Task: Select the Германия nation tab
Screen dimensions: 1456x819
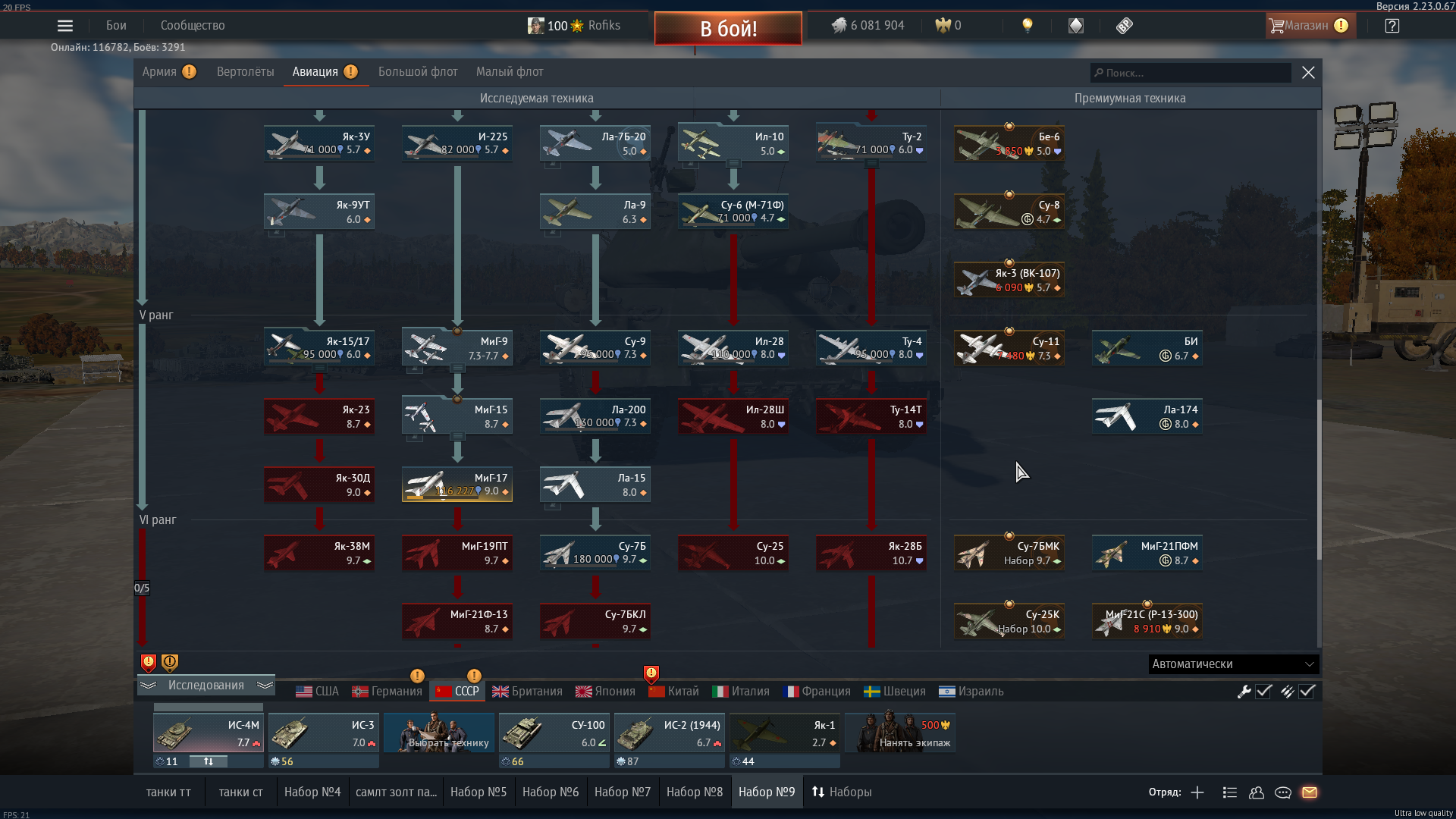Action: point(387,692)
